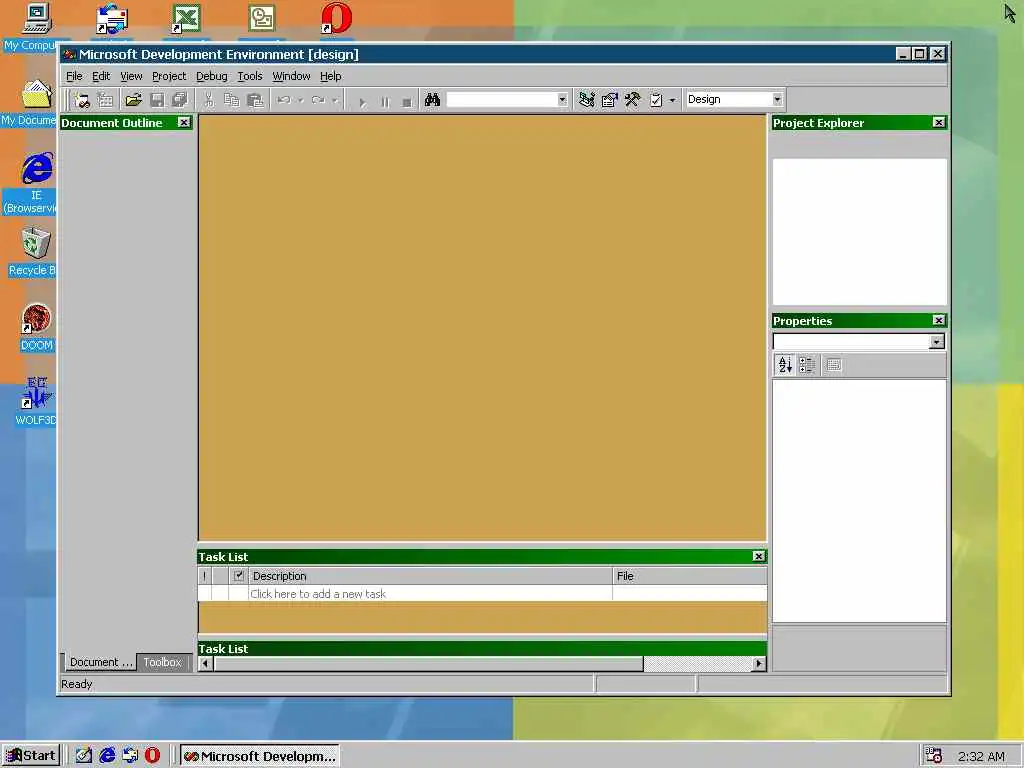This screenshot has height=768, width=1024.
Task: Click the Break pause icon
Action: (385, 101)
